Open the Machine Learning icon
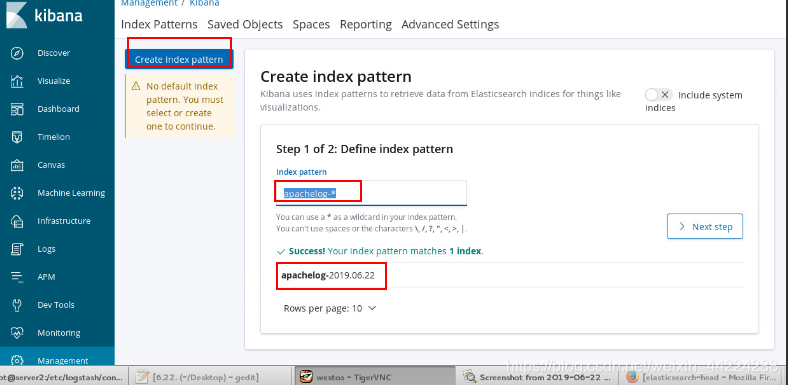The width and height of the screenshot is (788, 385). (x=17, y=193)
